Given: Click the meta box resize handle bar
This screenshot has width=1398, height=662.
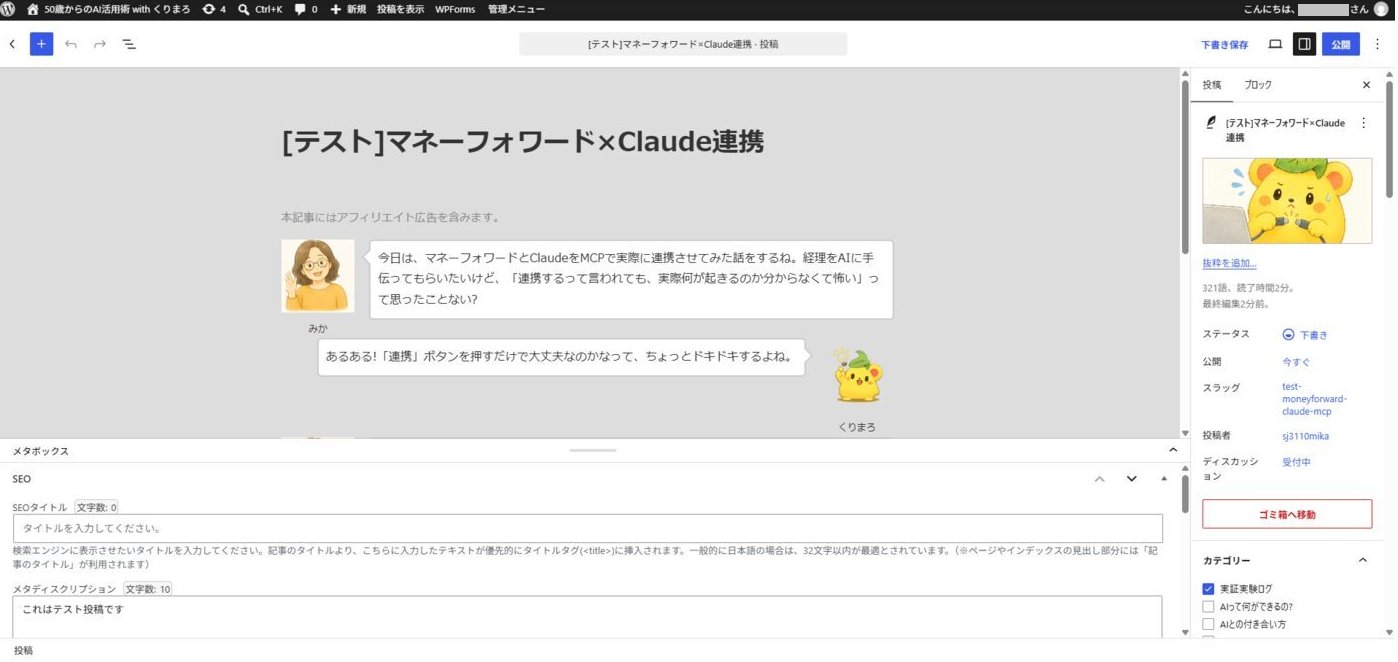Looking at the screenshot, I should [593, 450].
